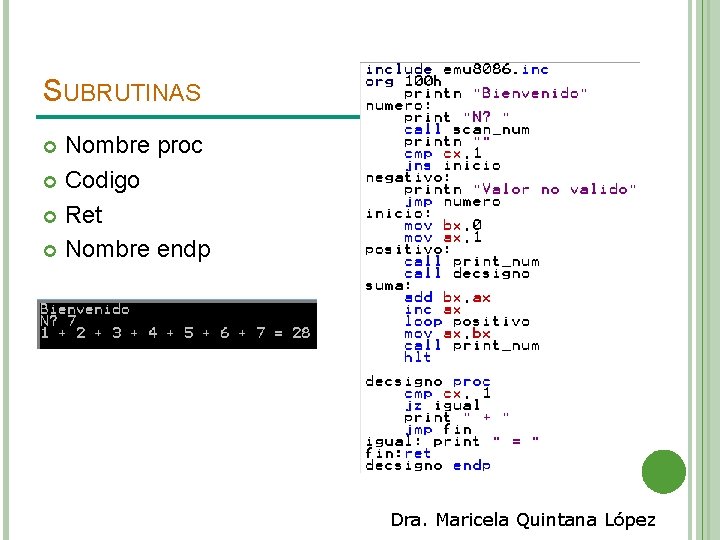Click the 'jmp fin' instruction
Image resolution: width=720 pixels, height=540 pixels.
[x=438, y=429]
